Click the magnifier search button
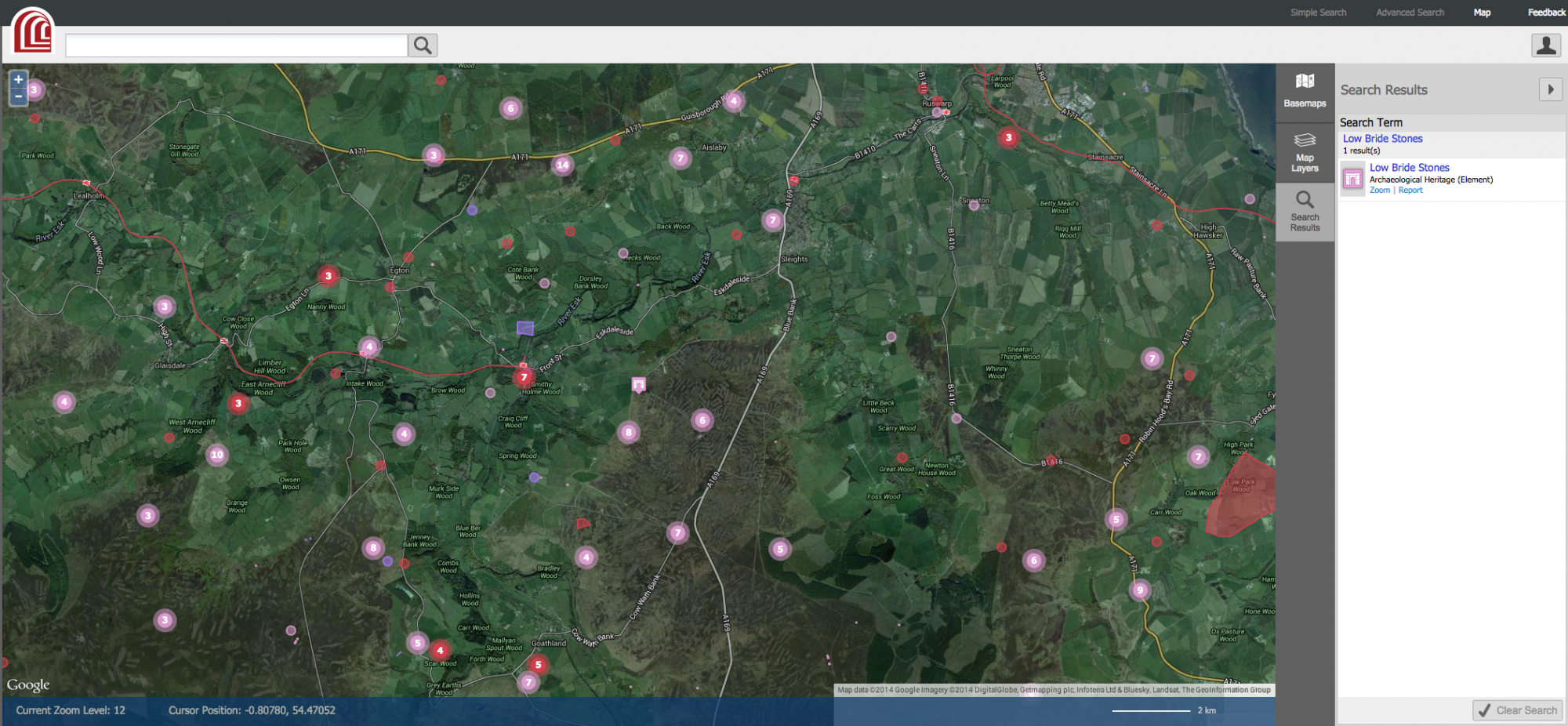 pos(423,45)
